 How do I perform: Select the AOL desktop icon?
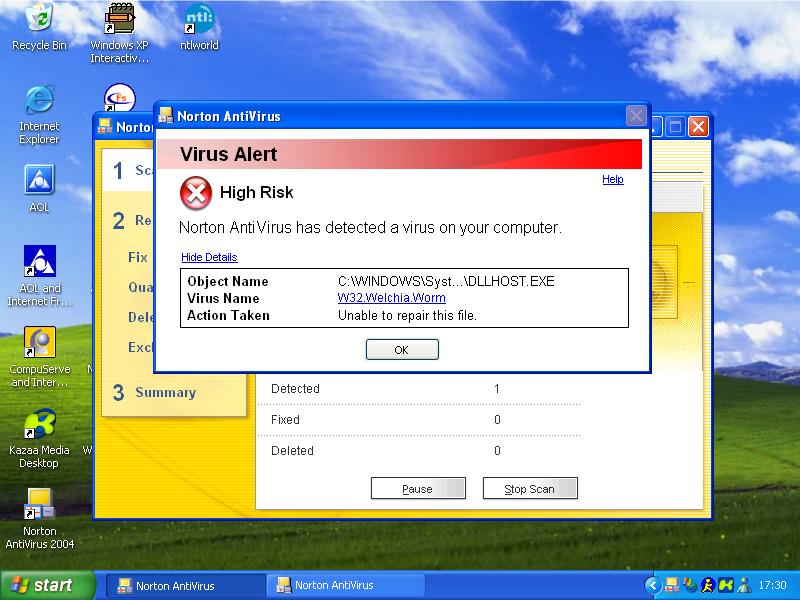(x=39, y=189)
